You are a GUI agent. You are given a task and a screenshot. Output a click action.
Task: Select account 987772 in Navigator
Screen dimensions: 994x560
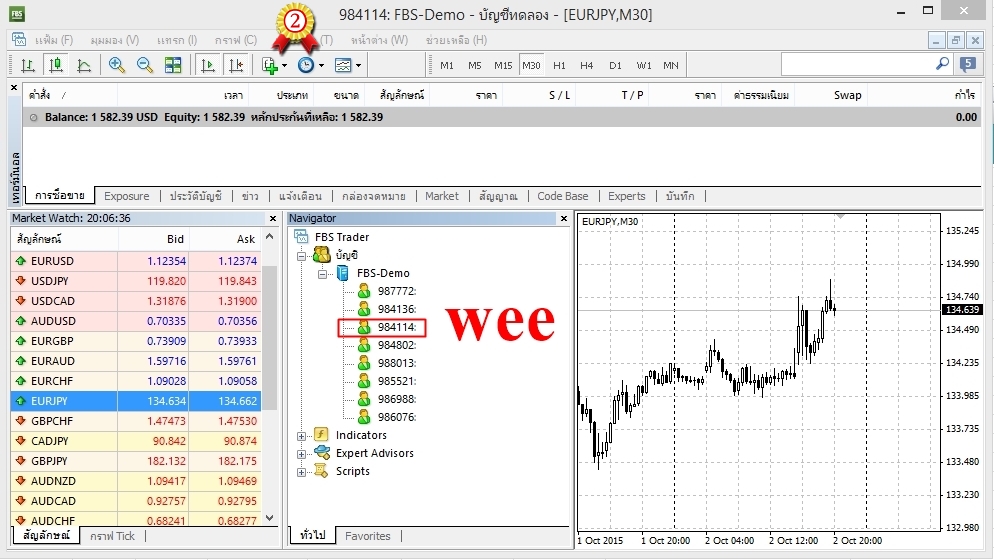pos(396,291)
